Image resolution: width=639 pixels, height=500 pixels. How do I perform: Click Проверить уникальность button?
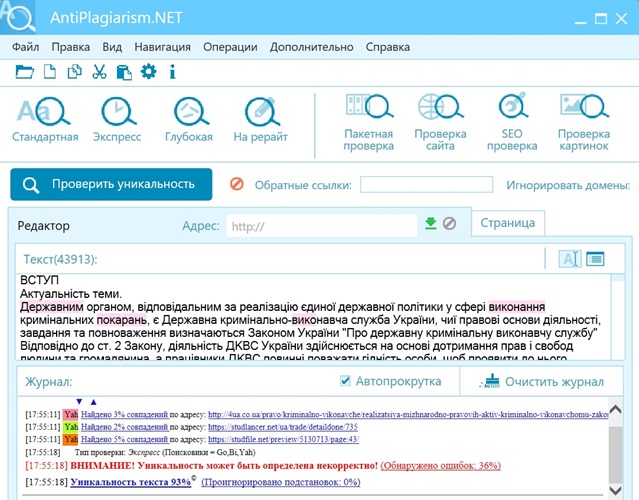[111, 184]
